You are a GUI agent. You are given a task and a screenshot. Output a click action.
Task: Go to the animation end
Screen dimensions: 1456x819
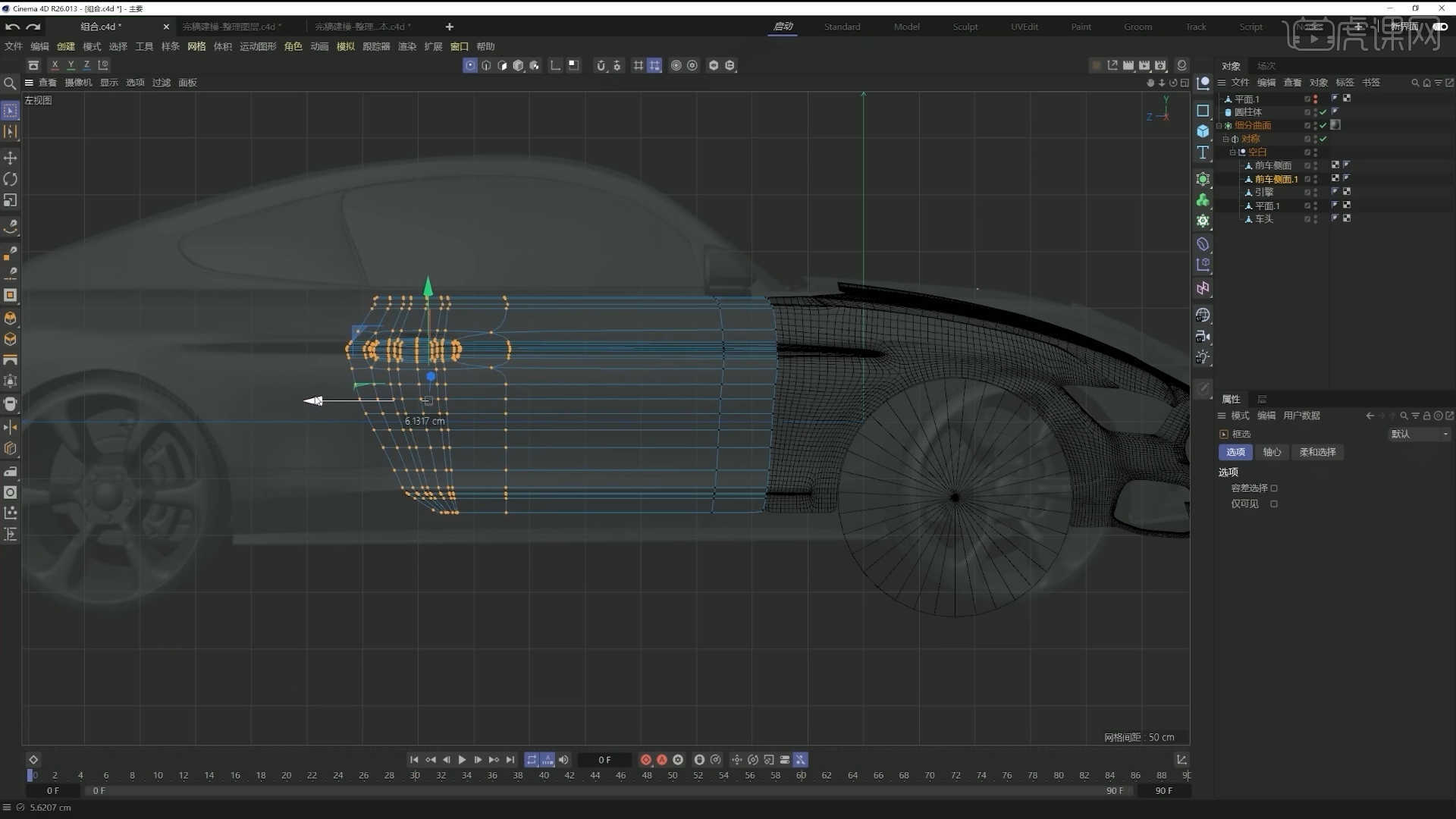coord(510,759)
